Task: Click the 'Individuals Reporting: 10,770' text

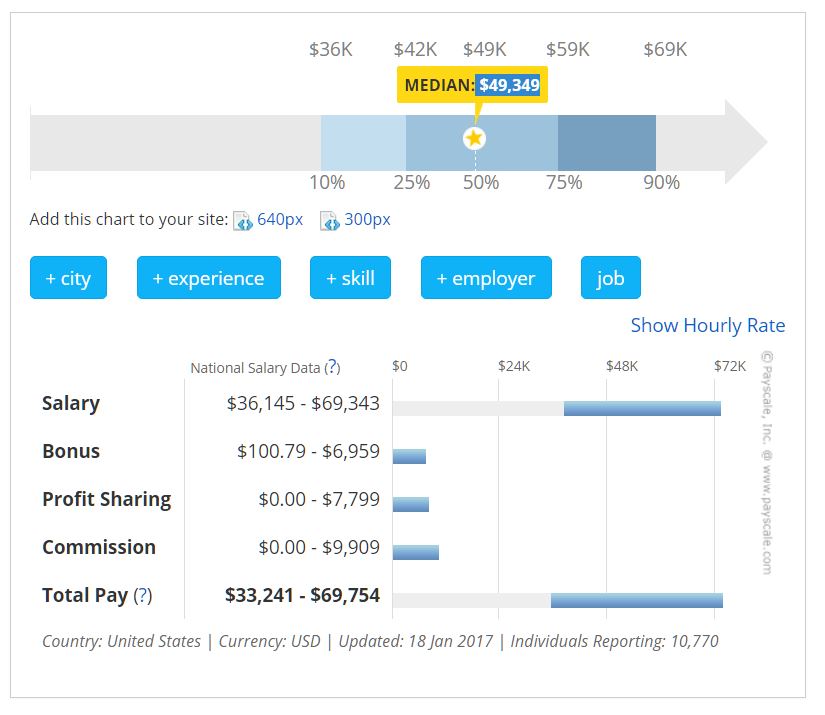Action: (615, 641)
